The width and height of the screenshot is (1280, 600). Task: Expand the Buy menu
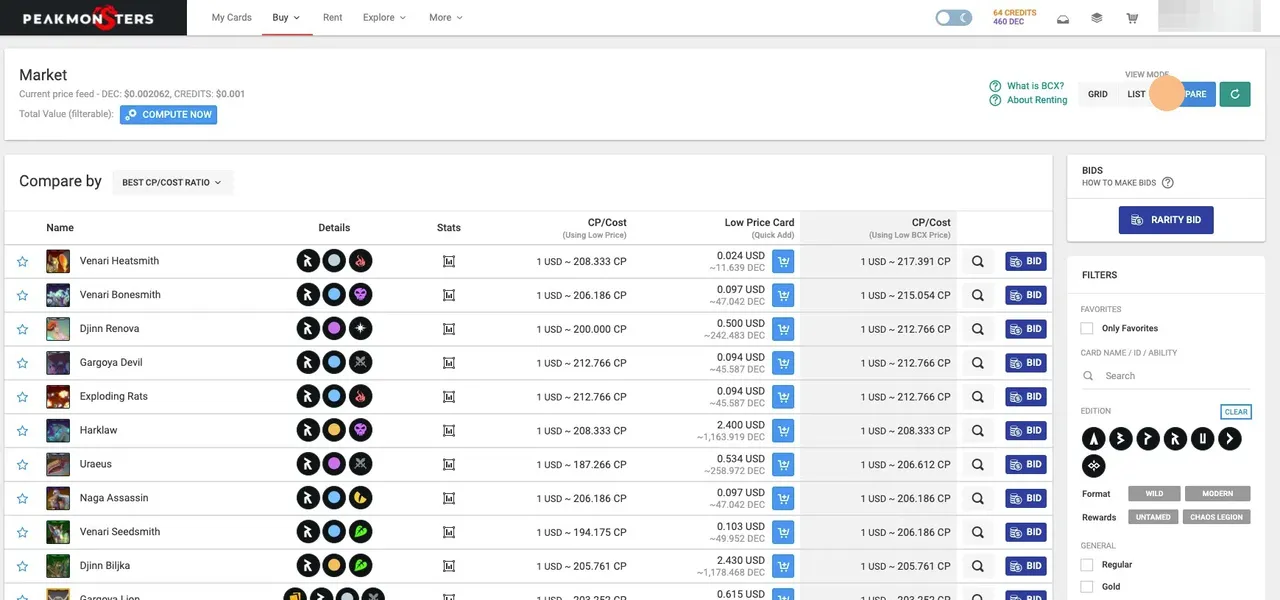286,18
